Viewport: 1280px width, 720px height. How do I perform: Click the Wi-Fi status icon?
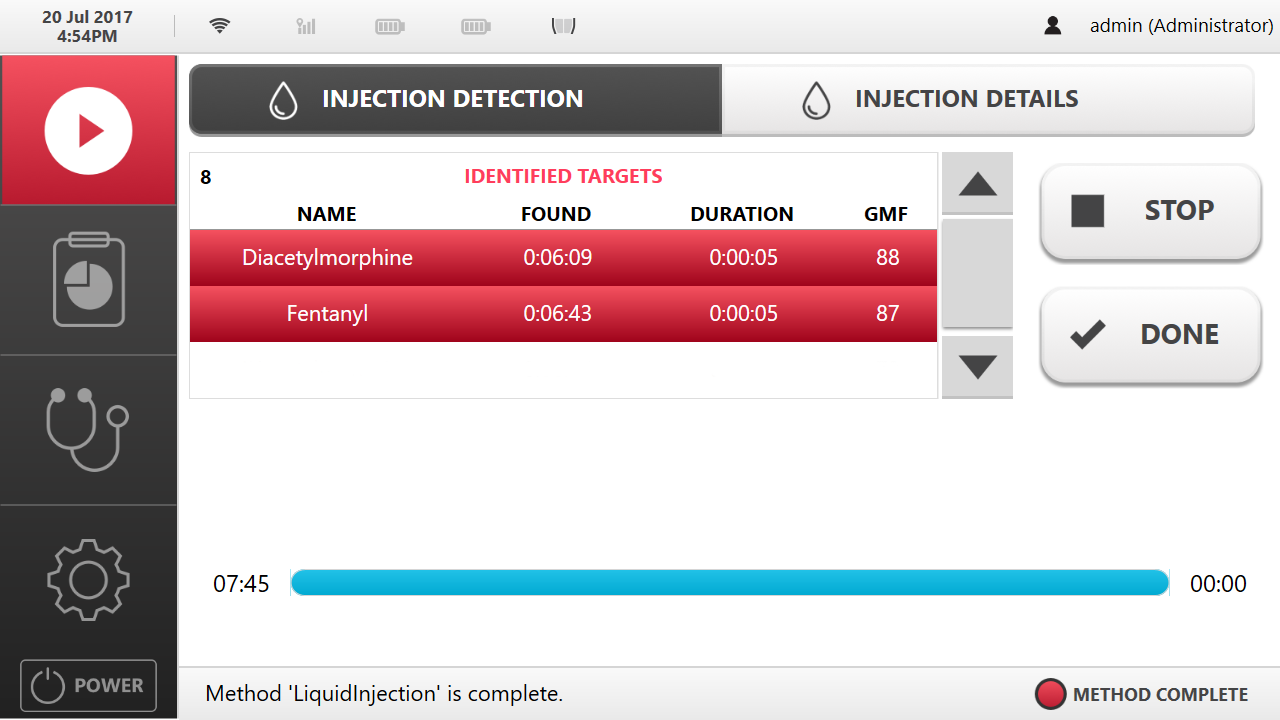(220, 26)
